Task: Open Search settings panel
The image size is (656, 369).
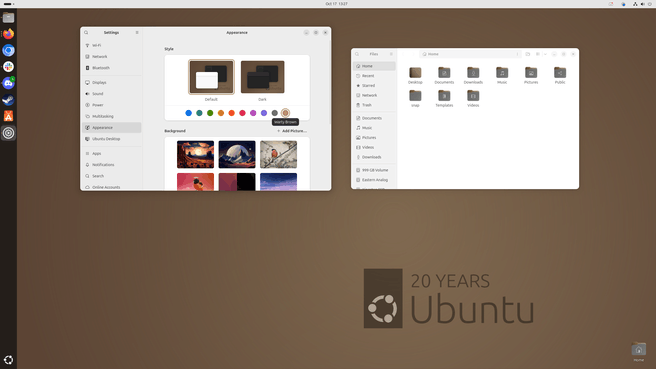Action: click(x=112, y=176)
